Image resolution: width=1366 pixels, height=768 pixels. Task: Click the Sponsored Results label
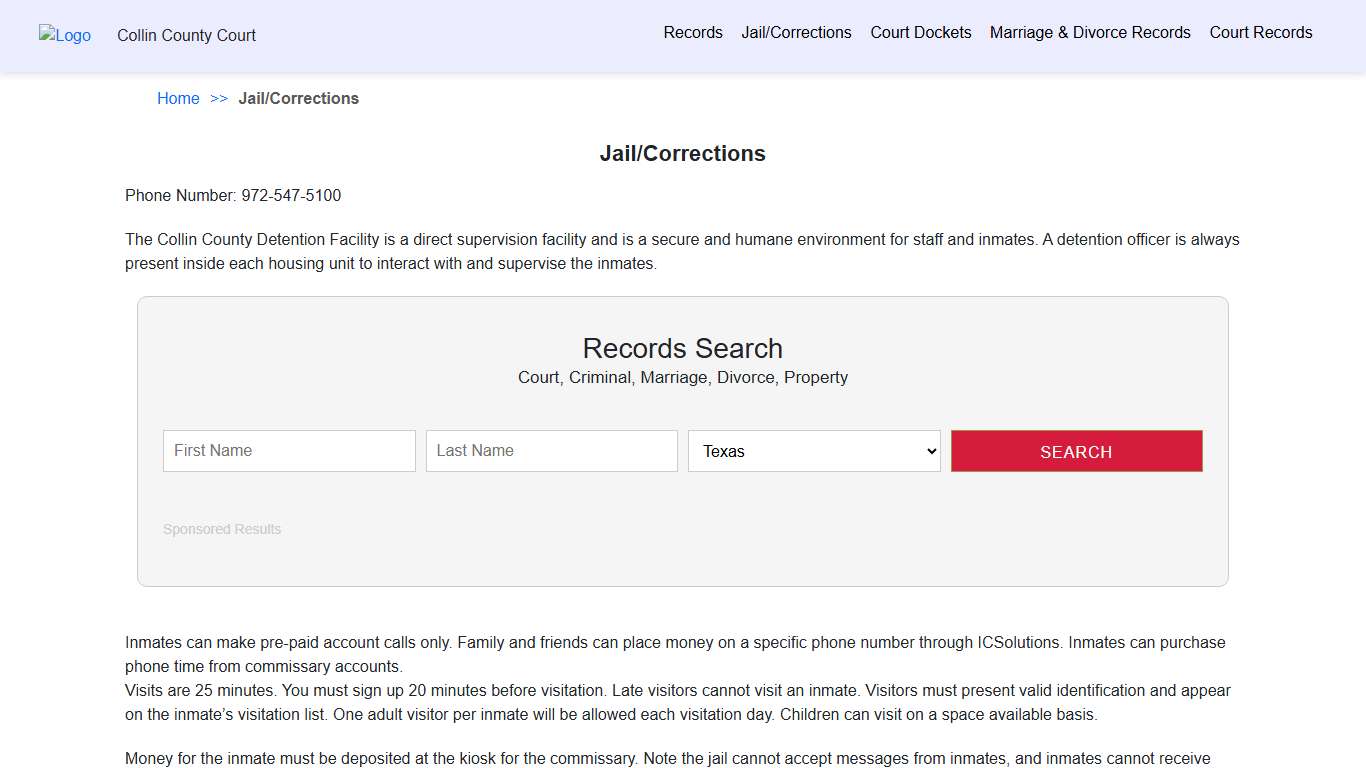pyautogui.click(x=222, y=529)
